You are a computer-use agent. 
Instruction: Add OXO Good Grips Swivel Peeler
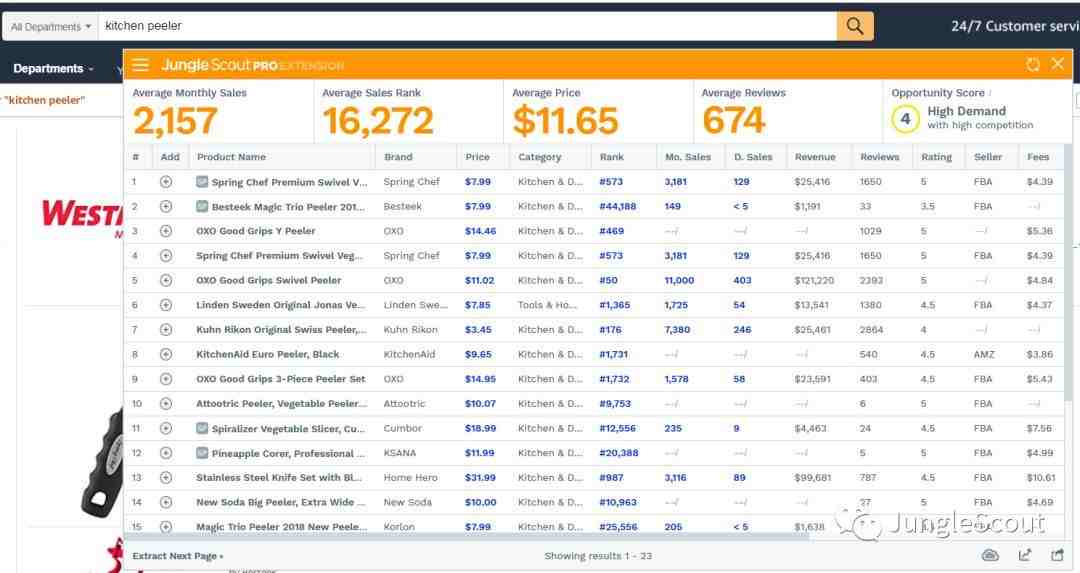pos(166,280)
